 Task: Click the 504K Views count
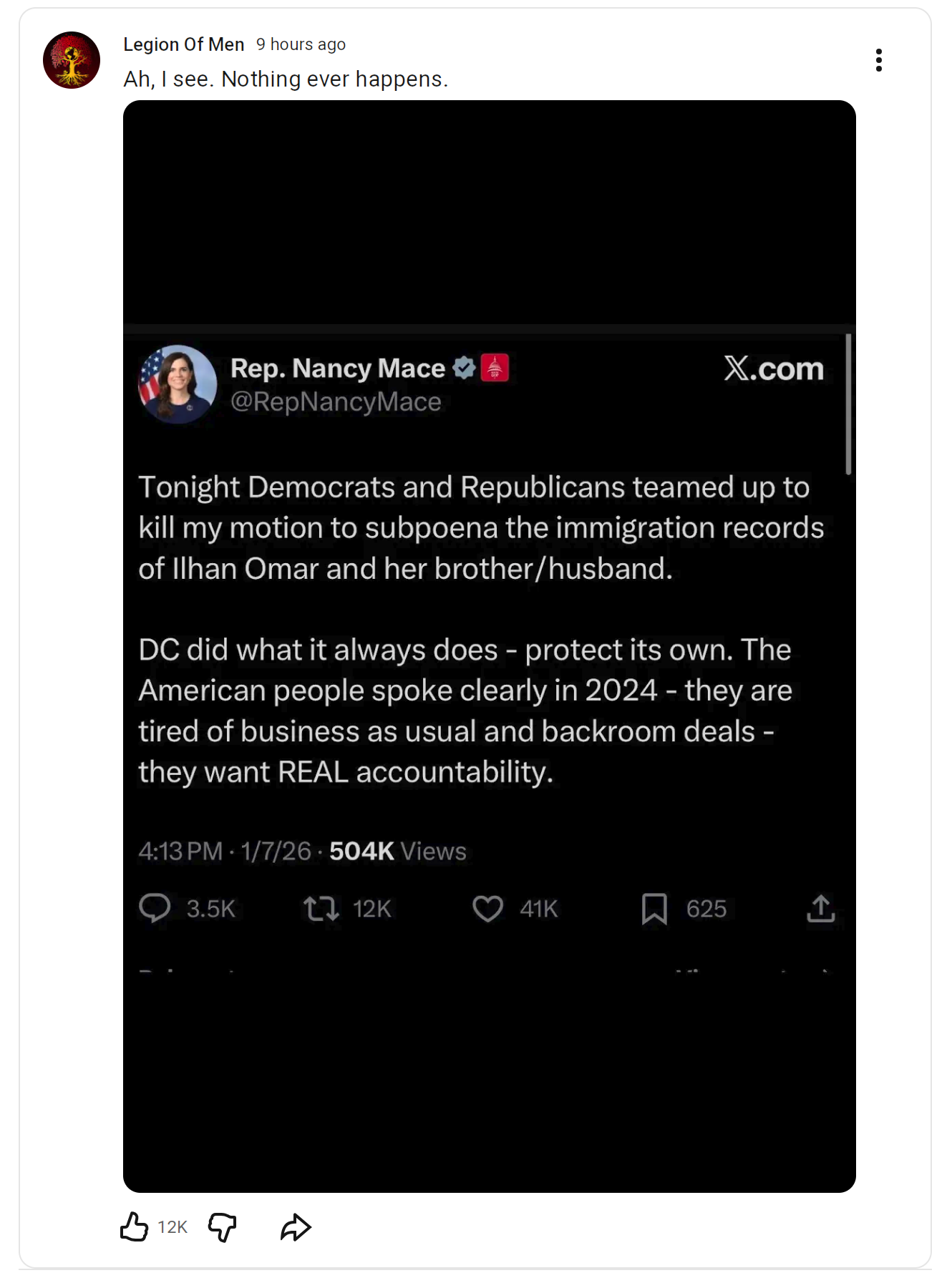coord(397,851)
